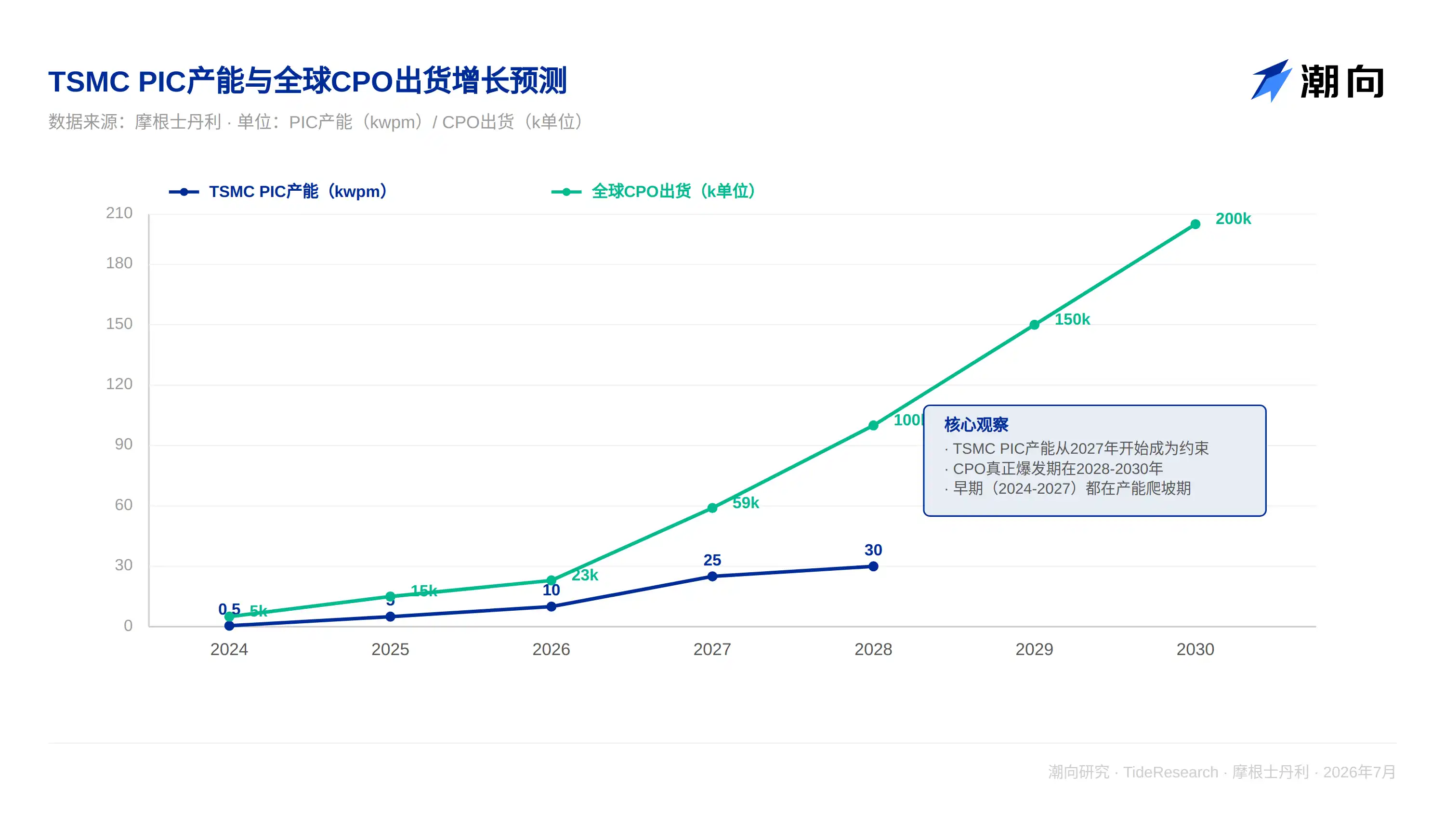Click the 数据来源 subtitle text
Viewport: 1445px width, 840px height.
[x=316, y=122]
